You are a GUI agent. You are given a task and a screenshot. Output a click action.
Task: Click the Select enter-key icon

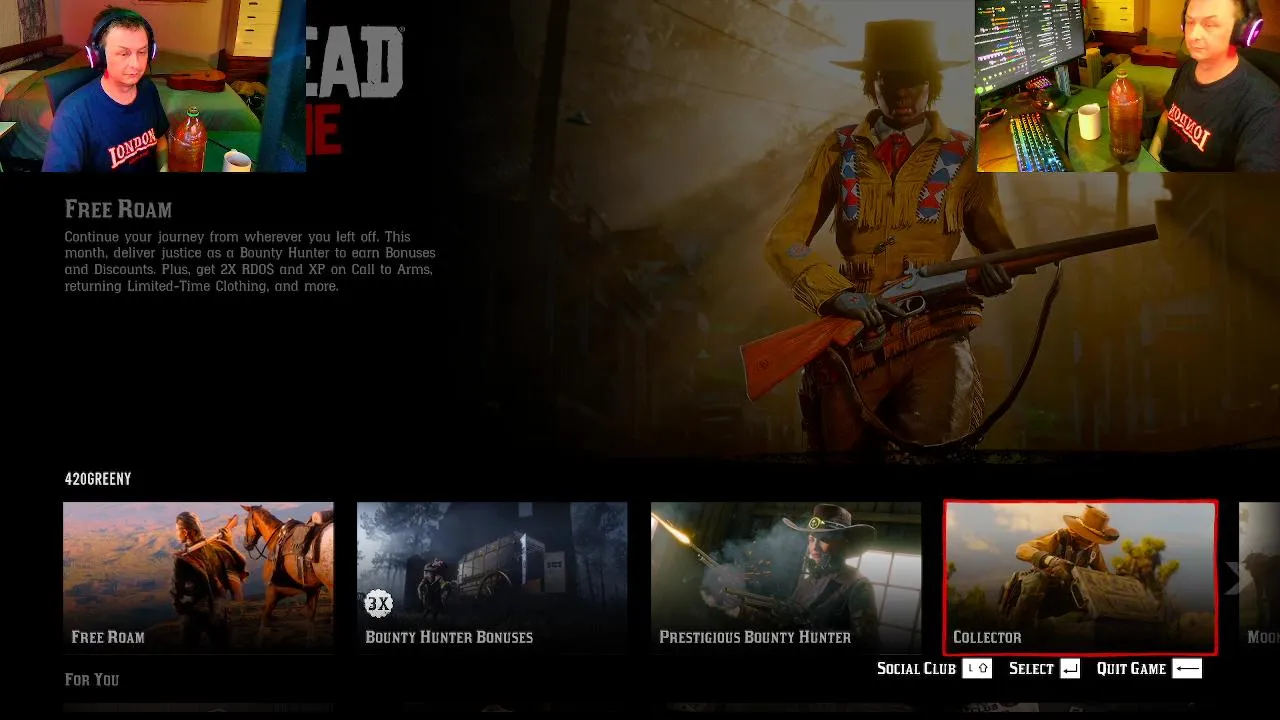1070,668
